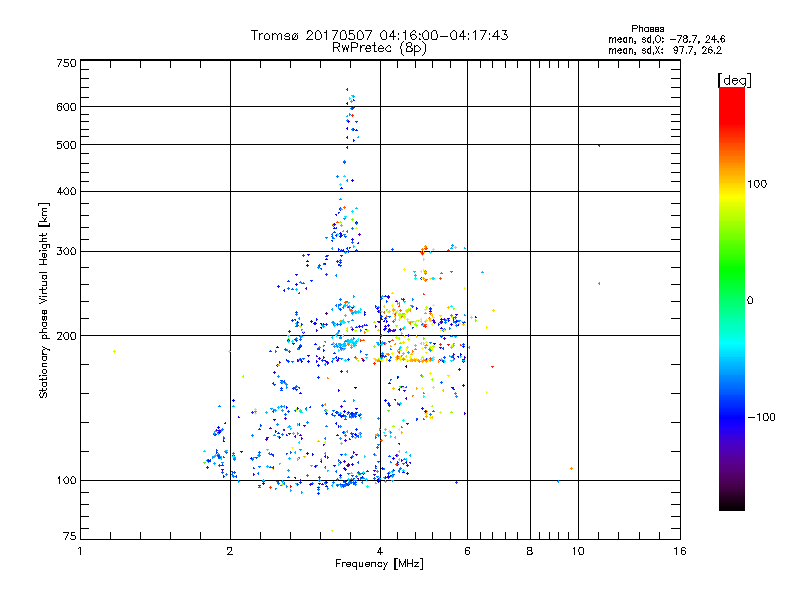Click the colorbar tick label '-100'
The image size is (800, 600).
point(761,417)
